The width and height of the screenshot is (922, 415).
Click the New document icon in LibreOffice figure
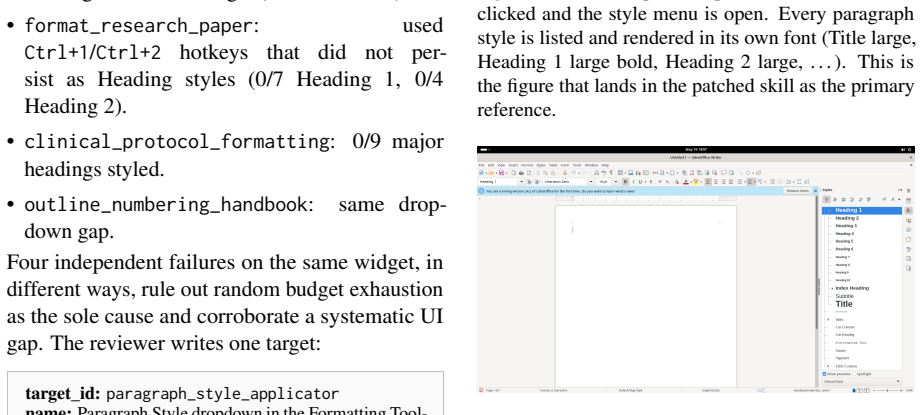[481, 173]
